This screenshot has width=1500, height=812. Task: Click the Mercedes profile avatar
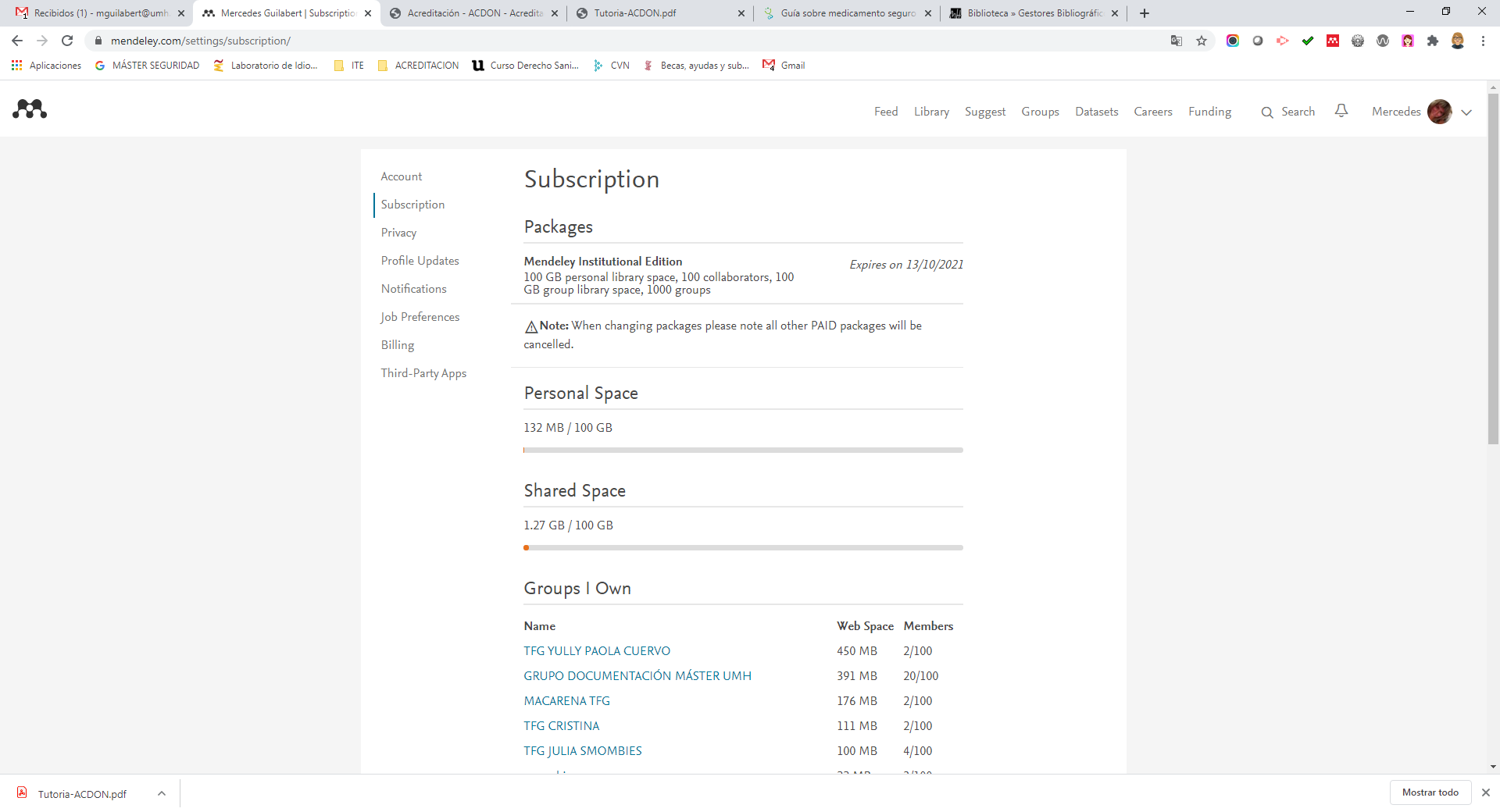tap(1440, 112)
